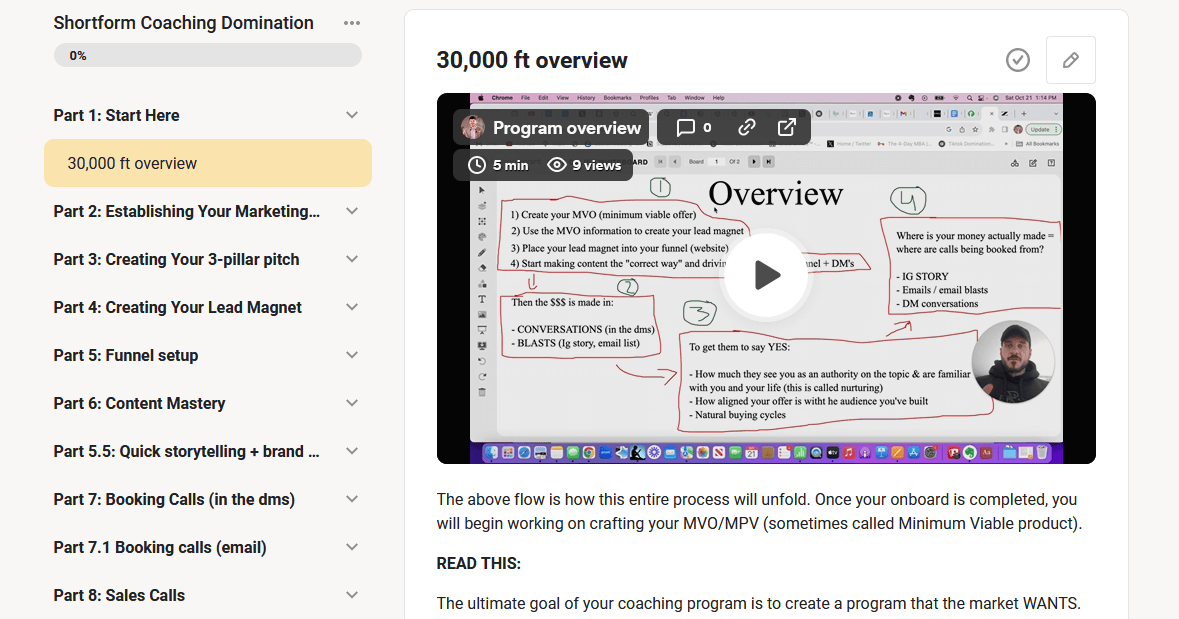Open video in new tab icon
Image resolution: width=1179 pixels, height=619 pixels.
(x=787, y=128)
